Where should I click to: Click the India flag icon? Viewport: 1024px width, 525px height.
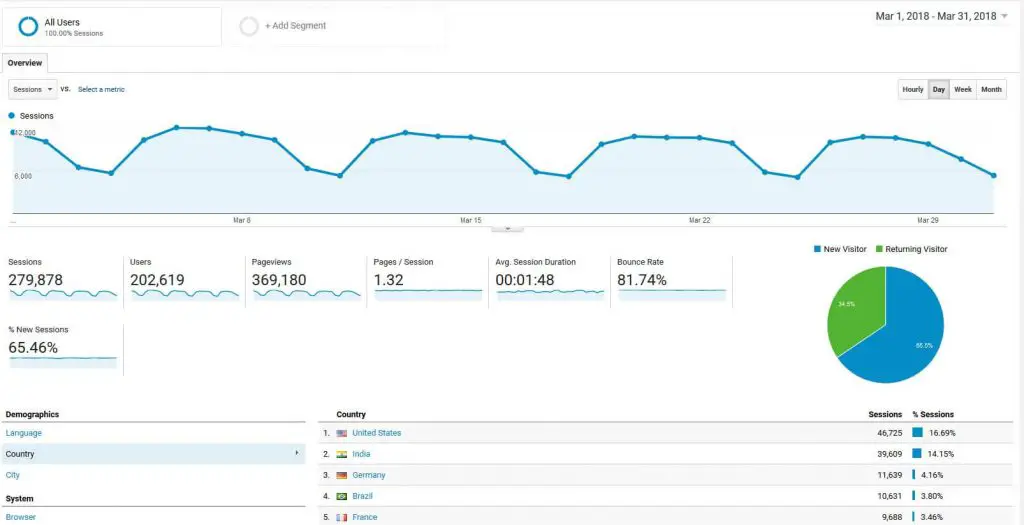tap(342, 454)
